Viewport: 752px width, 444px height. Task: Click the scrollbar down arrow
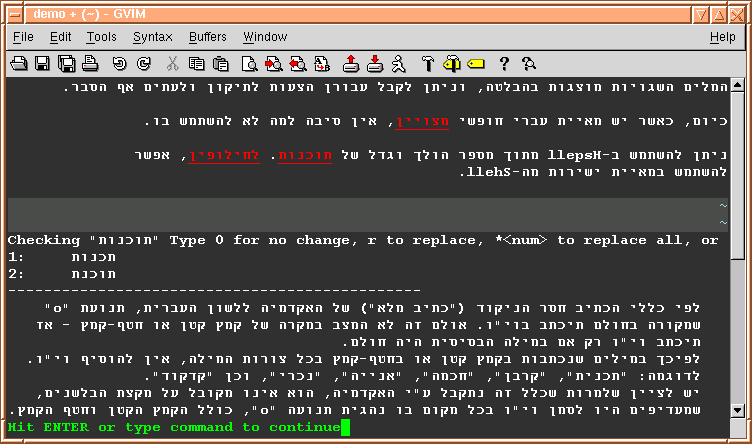click(x=737, y=410)
